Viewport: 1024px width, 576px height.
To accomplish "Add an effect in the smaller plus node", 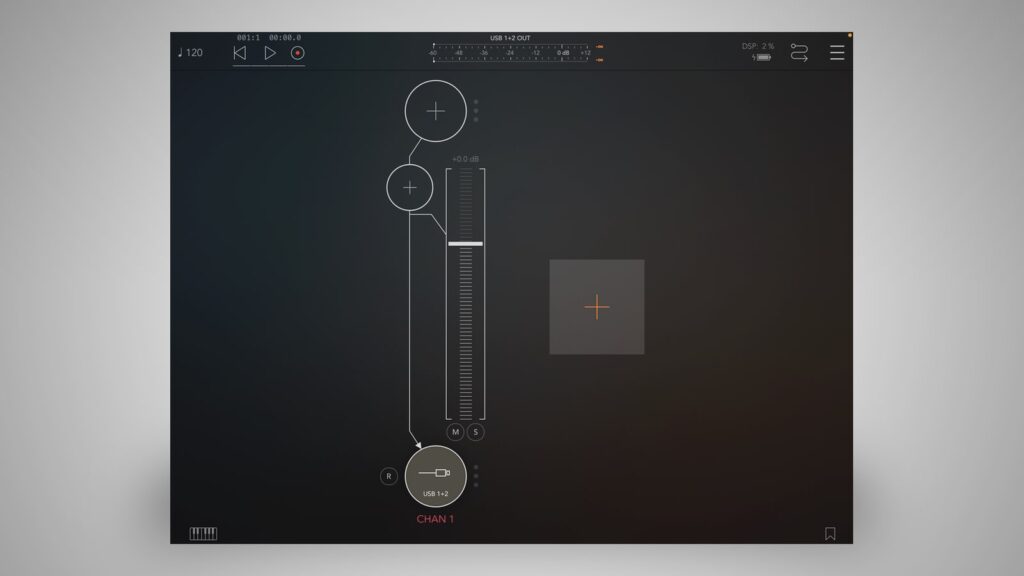I will click(409, 187).
